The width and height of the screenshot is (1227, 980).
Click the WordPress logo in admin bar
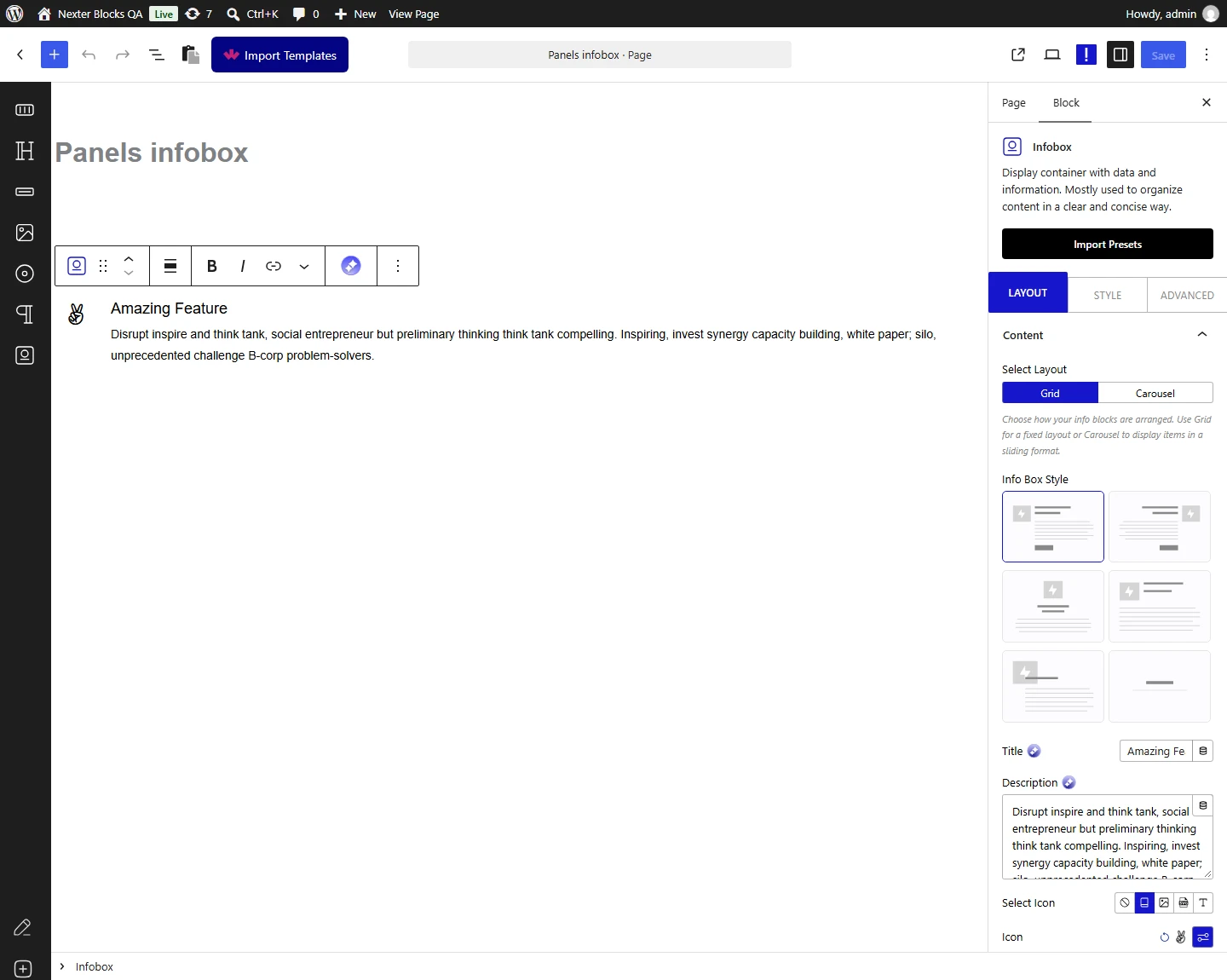point(14,14)
